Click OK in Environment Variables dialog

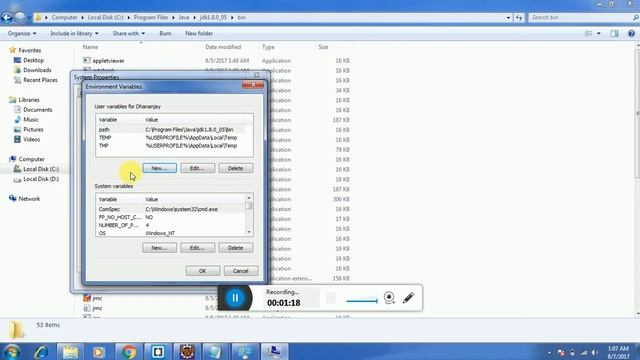point(203,271)
